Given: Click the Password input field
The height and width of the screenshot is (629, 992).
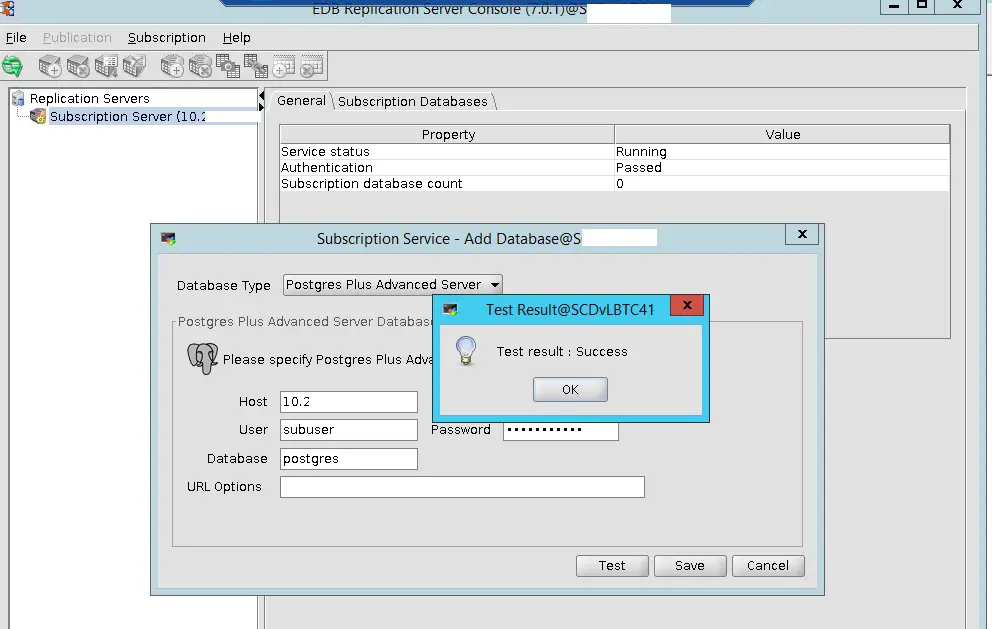Looking at the screenshot, I should click(561, 430).
